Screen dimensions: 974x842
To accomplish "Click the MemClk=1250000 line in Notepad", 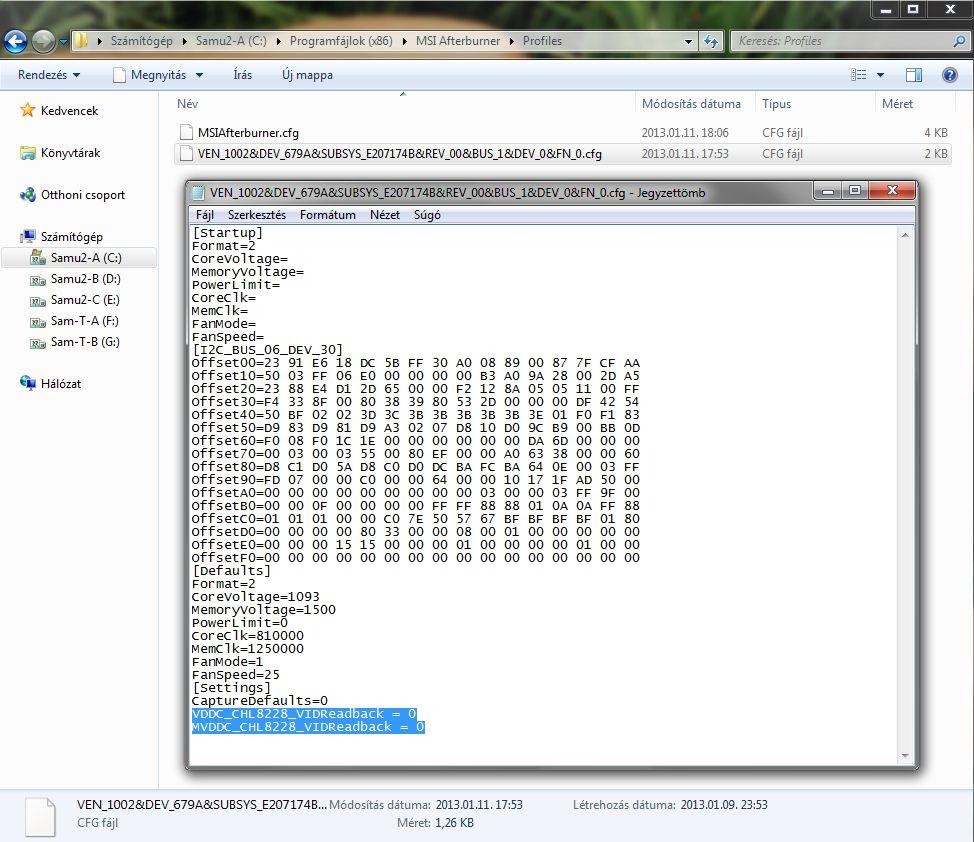I will [247, 649].
